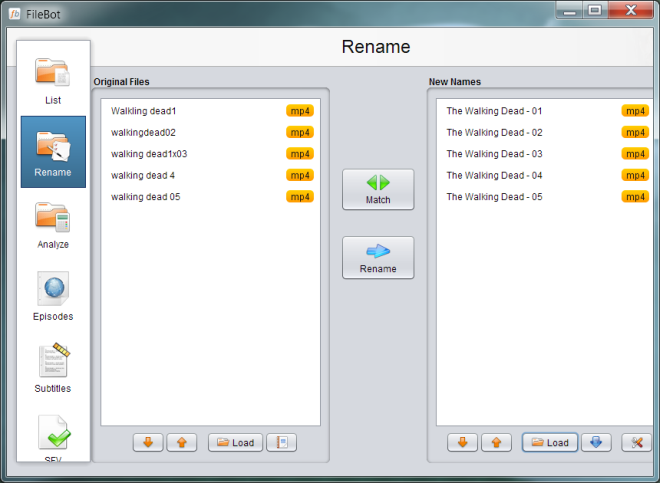Image resolution: width=660 pixels, height=483 pixels.
Task: Open the Analyze panel
Action: [x=53, y=224]
